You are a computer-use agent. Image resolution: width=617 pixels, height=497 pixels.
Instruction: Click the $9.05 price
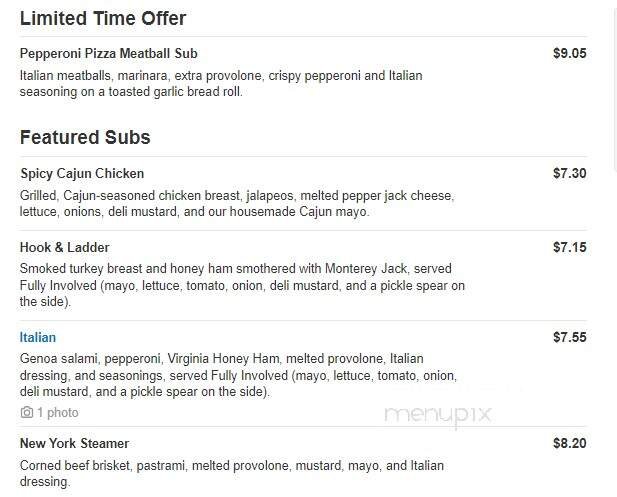[x=569, y=54]
